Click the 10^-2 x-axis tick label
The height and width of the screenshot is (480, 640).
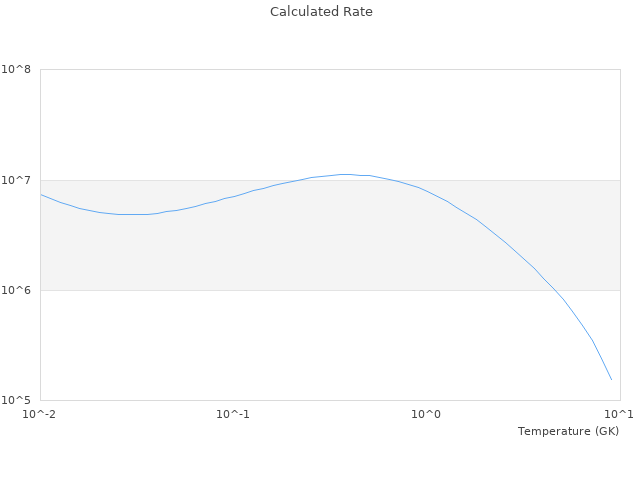click(40, 414)
